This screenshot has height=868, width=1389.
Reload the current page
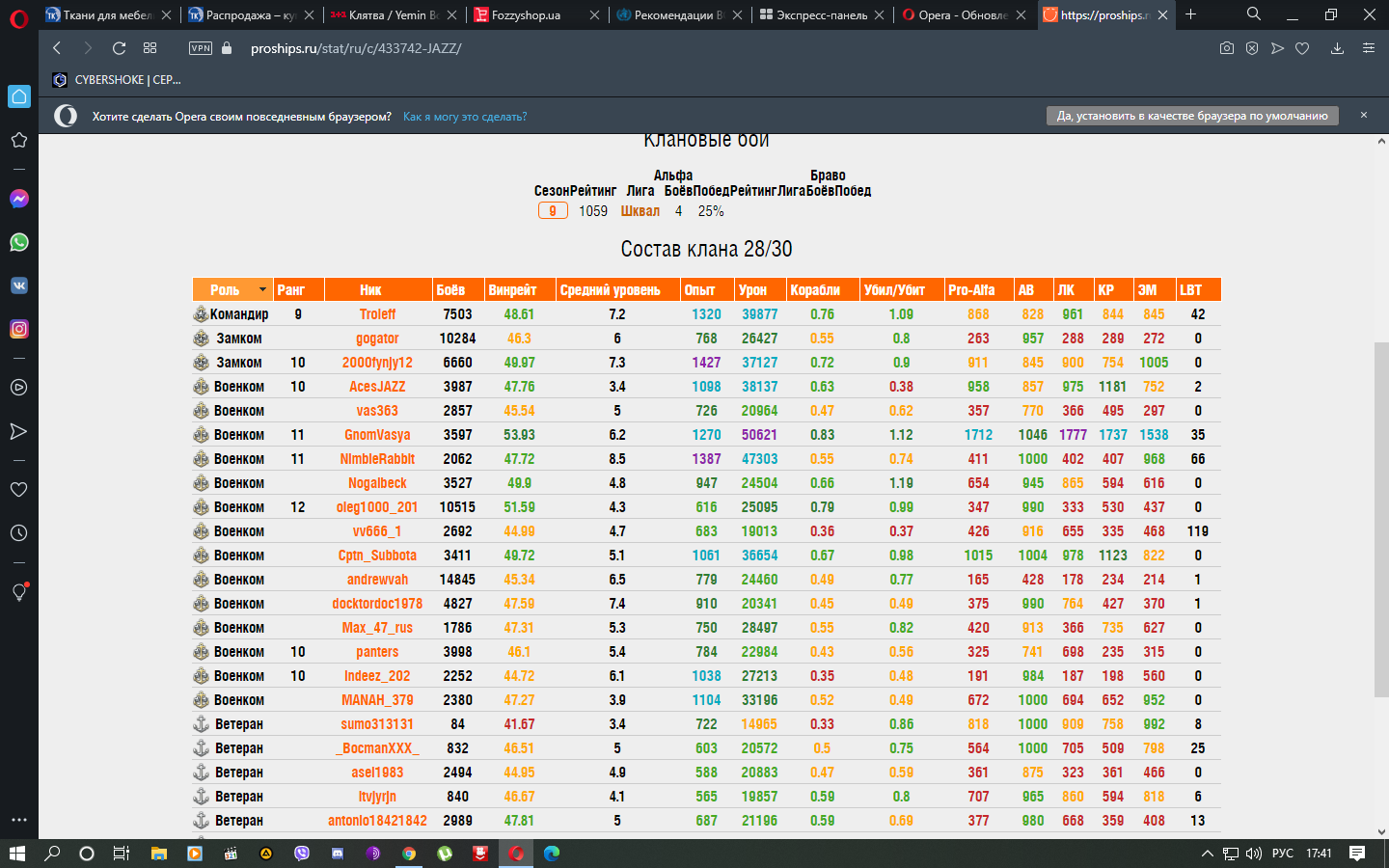pos(119,48)
